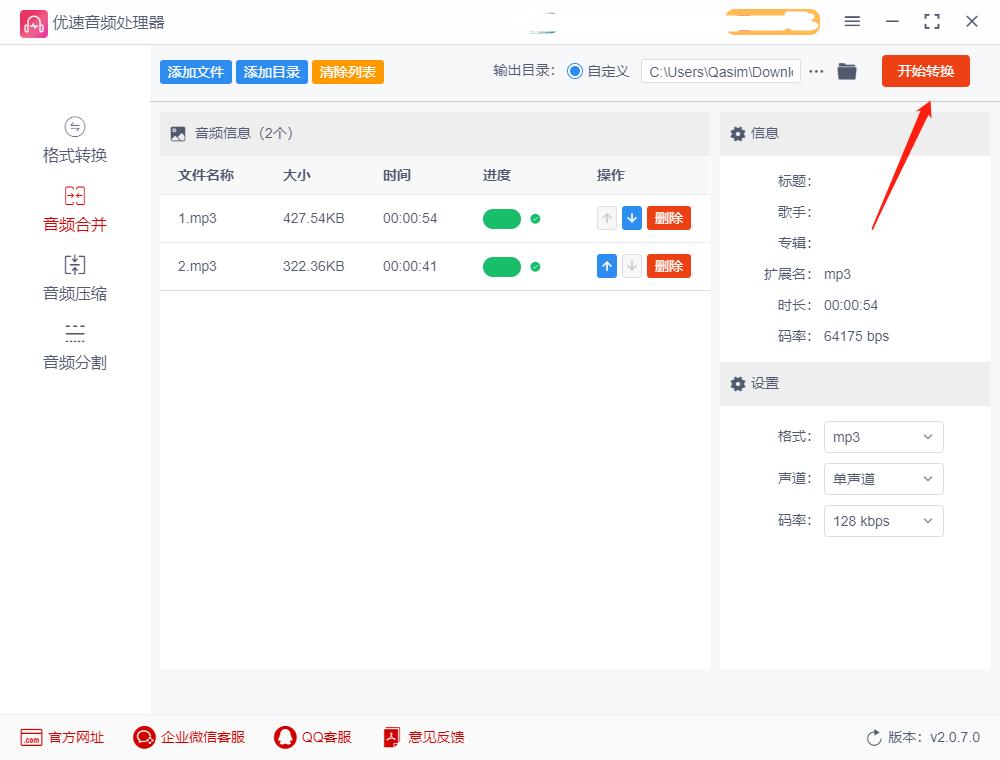Open the 码率 bitrate dropdown showing 128 kbps
This screenshot has width=1000, height=760.
click(x=883, y=521)
